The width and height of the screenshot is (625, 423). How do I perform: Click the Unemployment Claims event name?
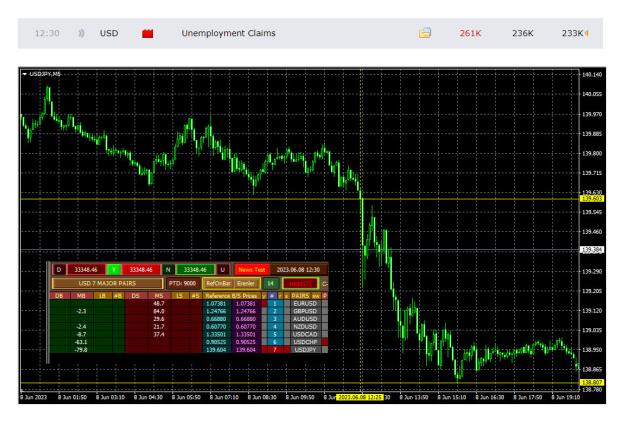(228, 33)
